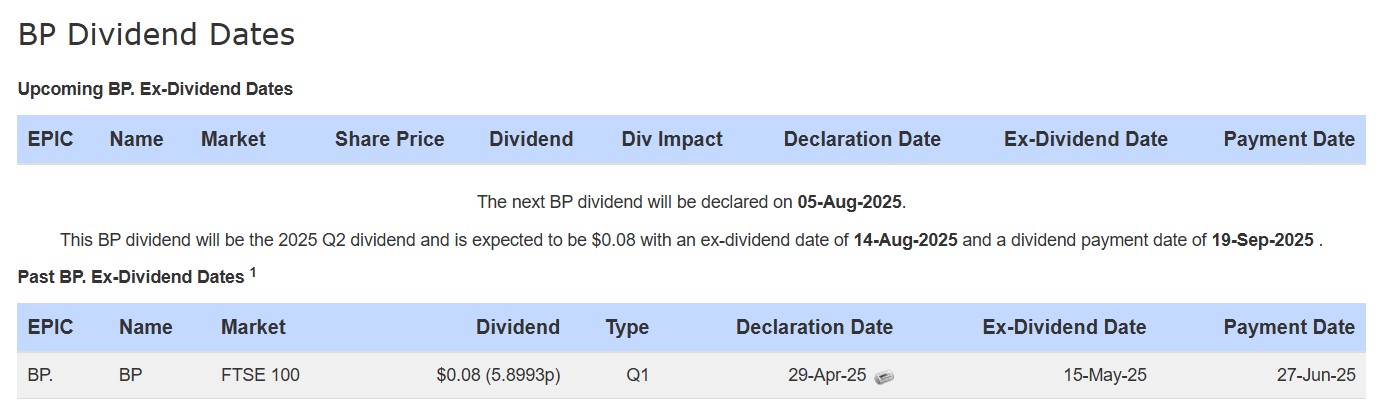Click the Market header in past dividends table
The width and height of the screenshot is (1386, 406).
[253, 327]
